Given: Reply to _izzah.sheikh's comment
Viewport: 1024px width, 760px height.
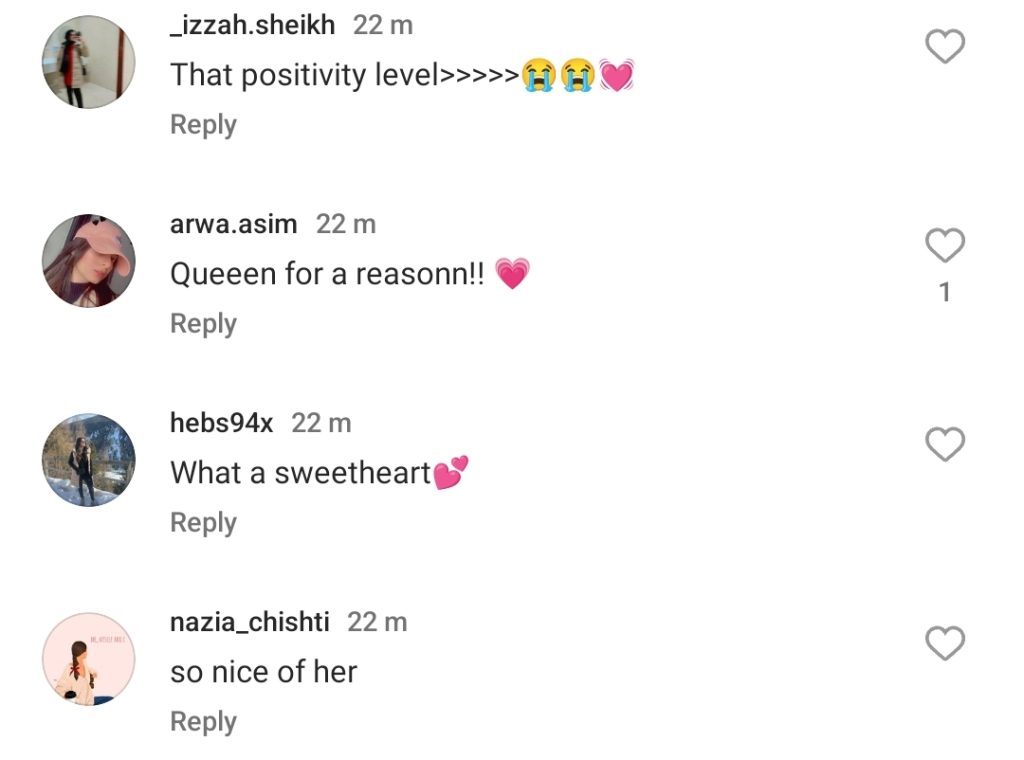Looking at the screenshot, I should [x=203, y=125].
